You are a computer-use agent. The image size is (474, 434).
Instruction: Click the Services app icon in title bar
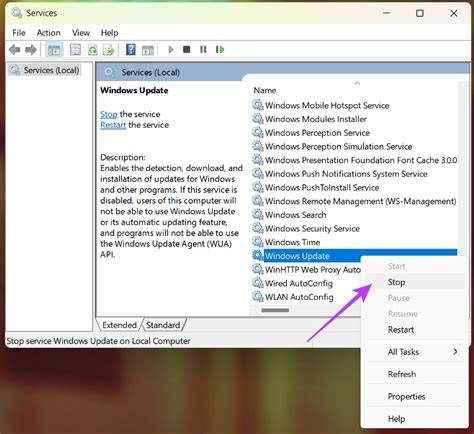coord(16,13)
